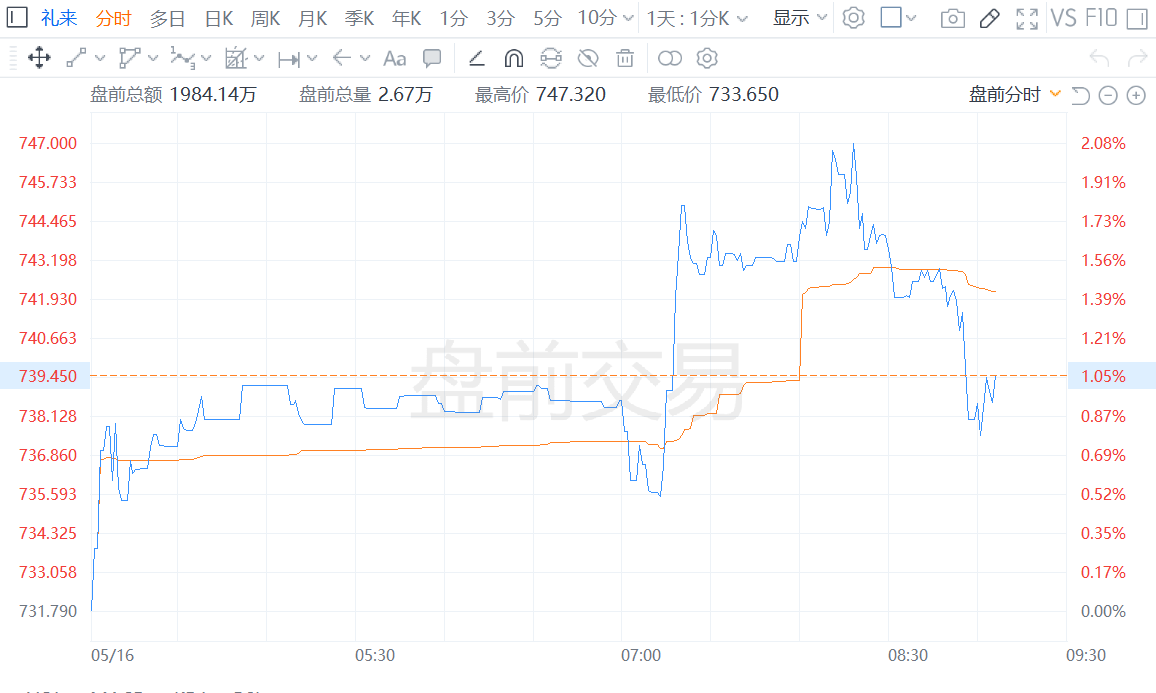Switch to the 日K tab
Image resolution: width=1156 pixels, height=693 pixels.
218,18
